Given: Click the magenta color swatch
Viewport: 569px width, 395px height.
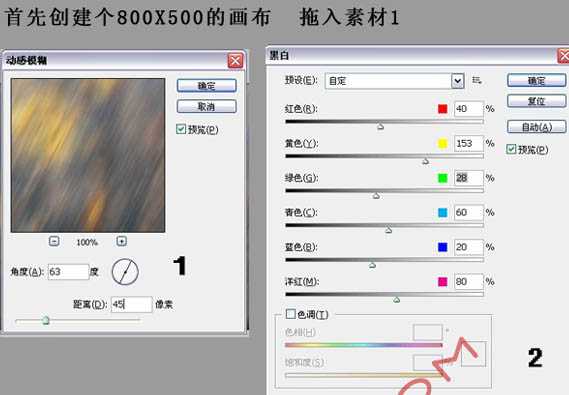Looking at the screenshot, I should (x=442, y=281).
